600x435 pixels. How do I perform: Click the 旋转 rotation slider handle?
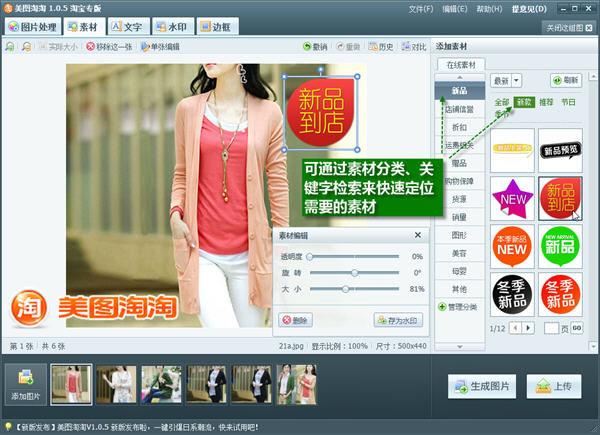(355, 273)
